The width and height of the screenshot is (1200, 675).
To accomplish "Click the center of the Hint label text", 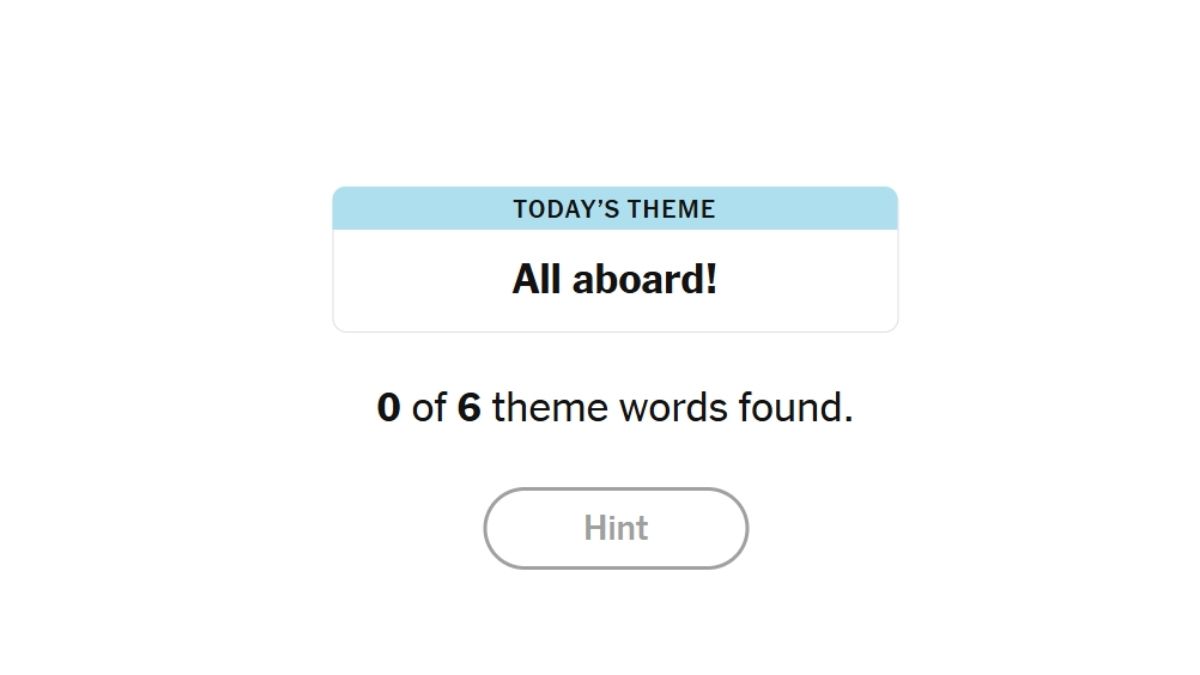I will click(615, 528).
